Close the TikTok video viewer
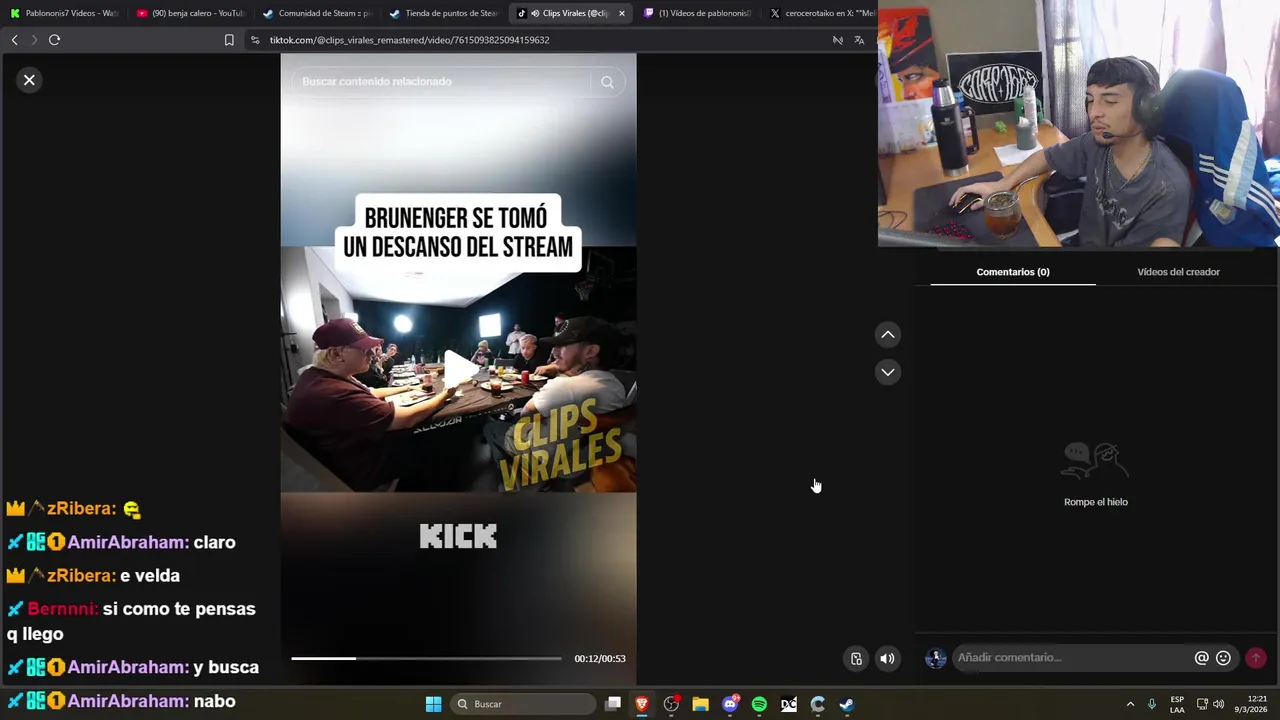 [x=29, y=80]
